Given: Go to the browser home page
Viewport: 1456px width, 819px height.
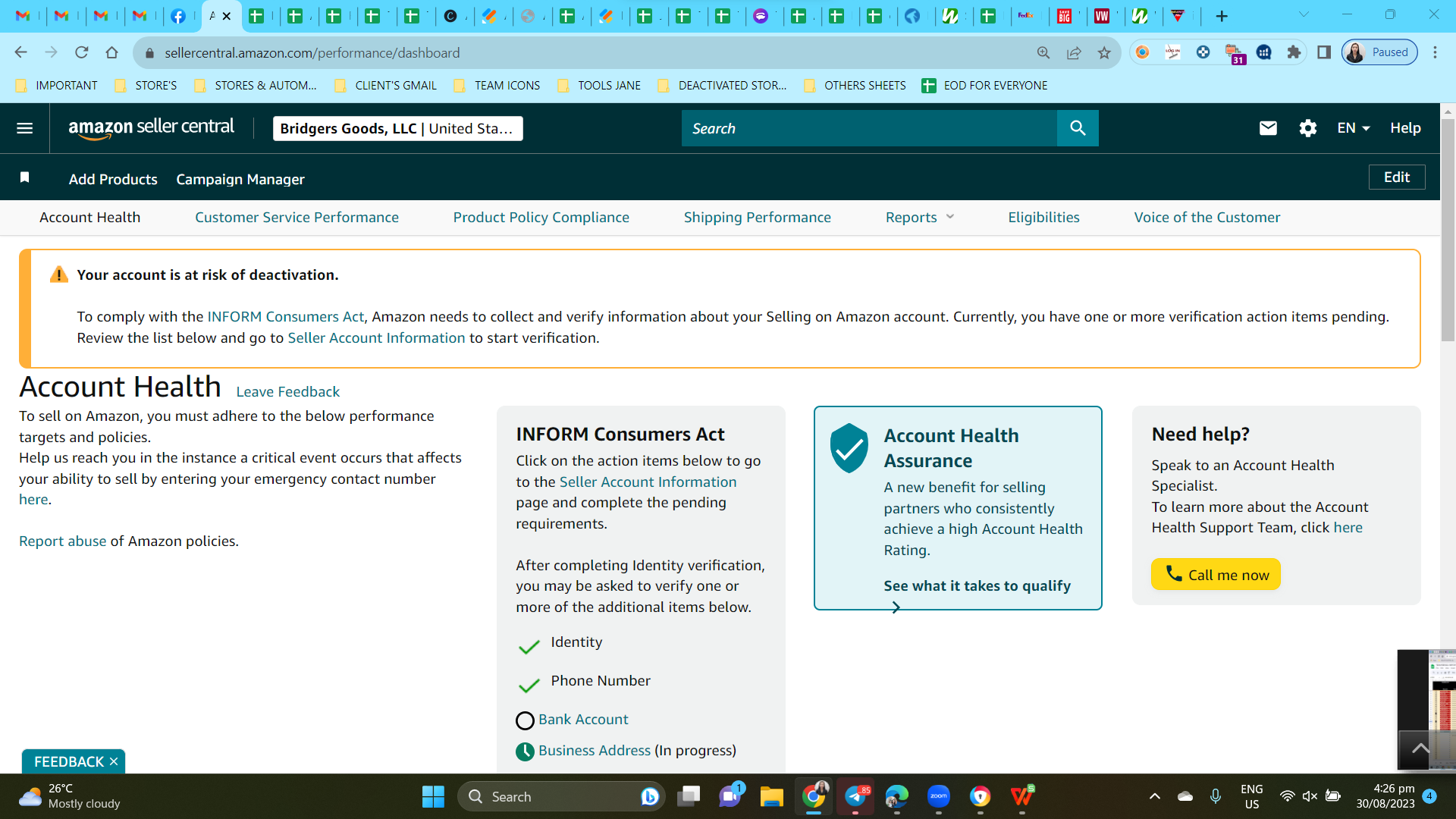Looking at the screenshot, I should pos(112,52).
